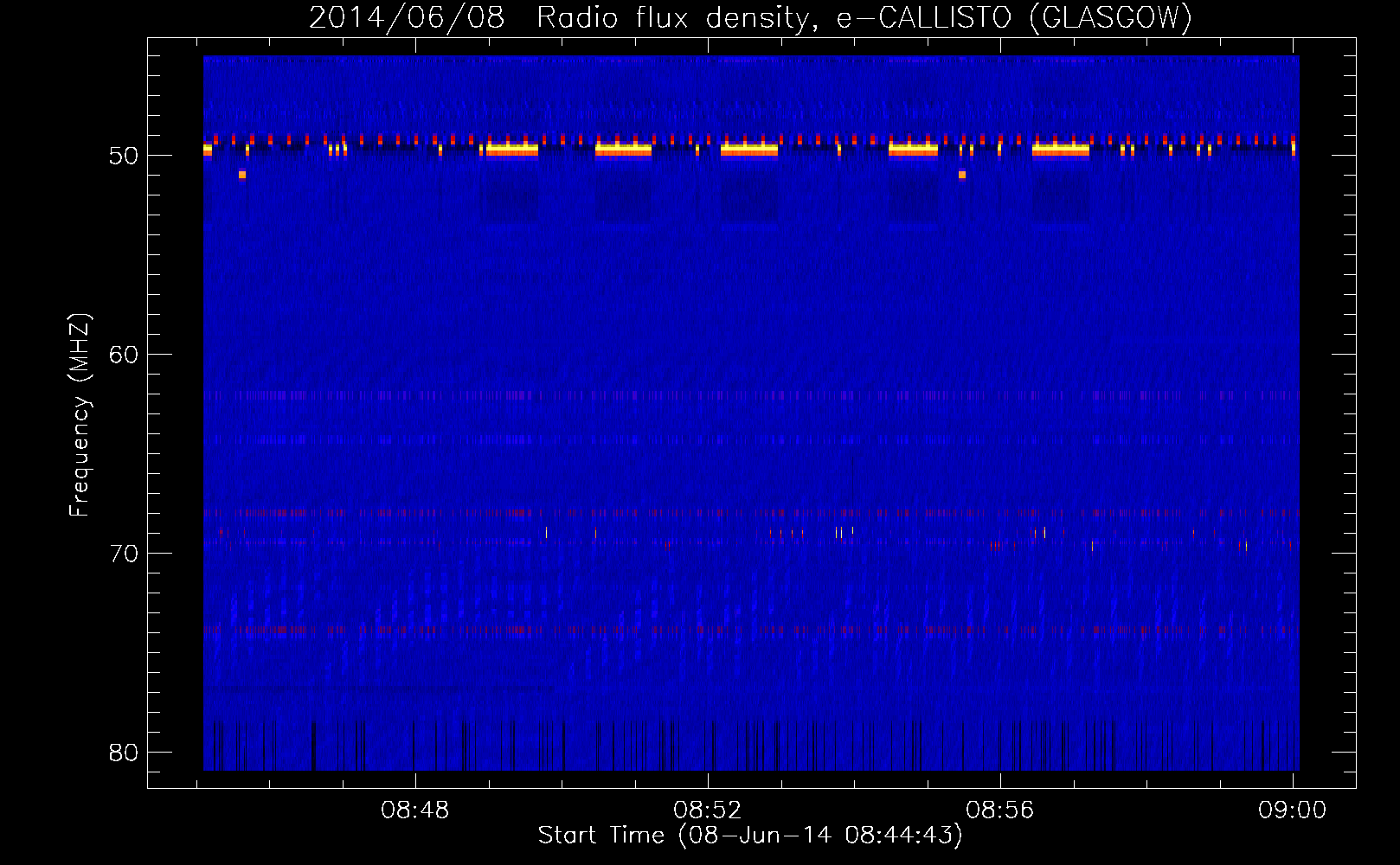
Task: Click the 09:00 time tick label
Action: click(1292, 811)
